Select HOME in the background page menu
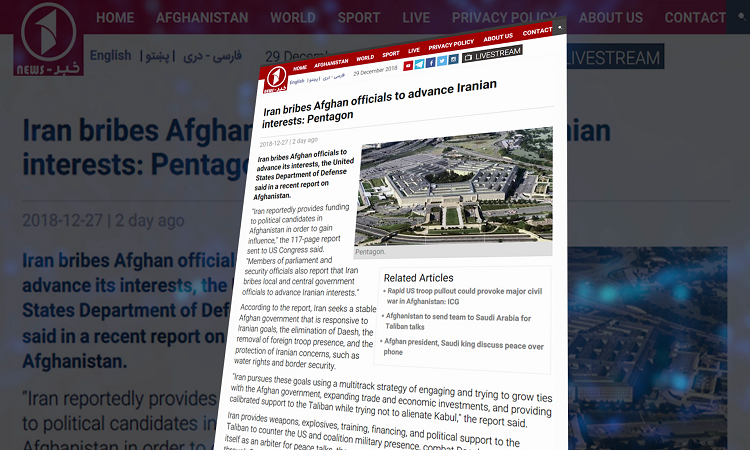Screen dimensions: 750x450 (115, 18)
